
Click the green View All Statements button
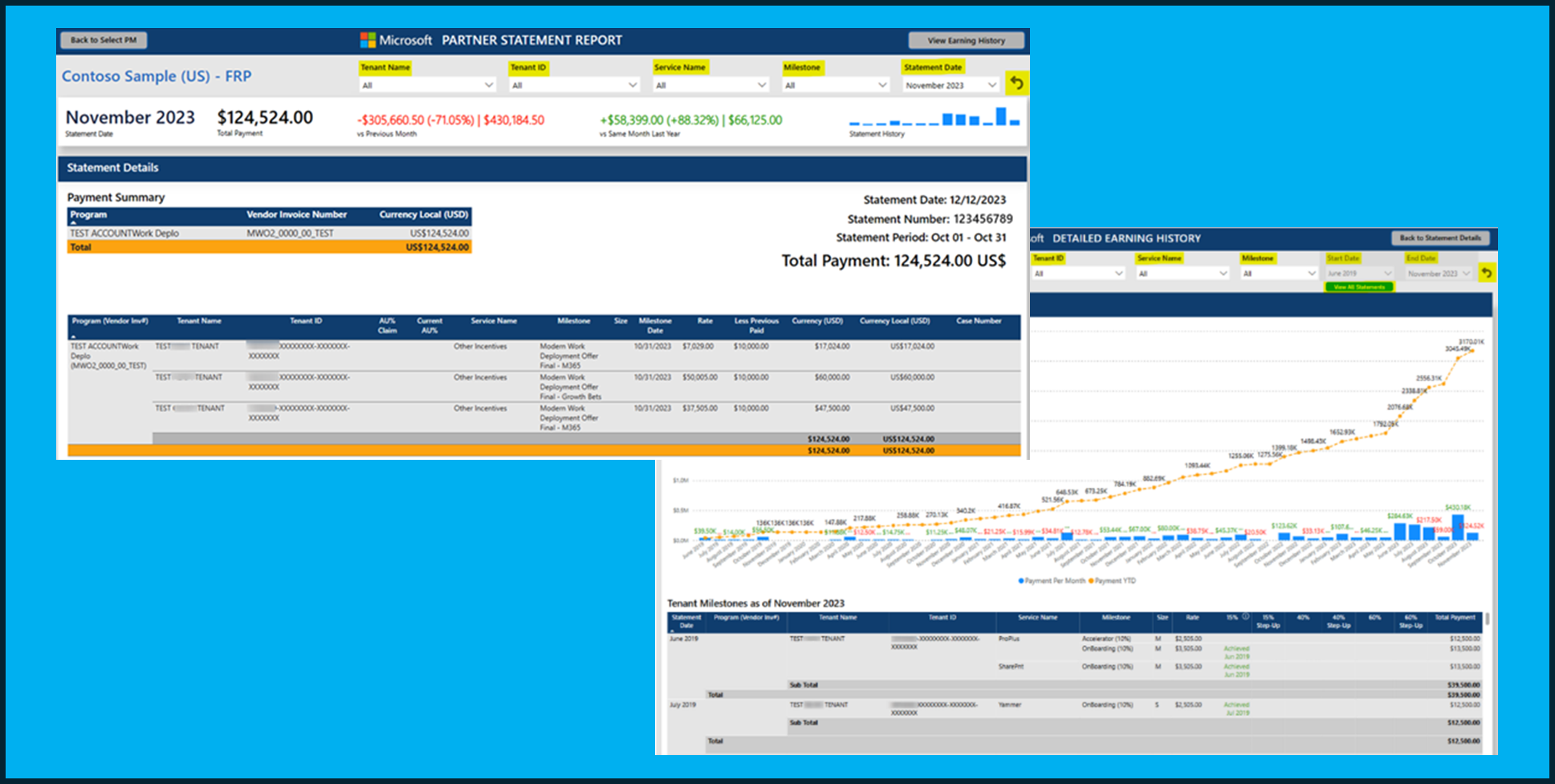point(1358,286)
